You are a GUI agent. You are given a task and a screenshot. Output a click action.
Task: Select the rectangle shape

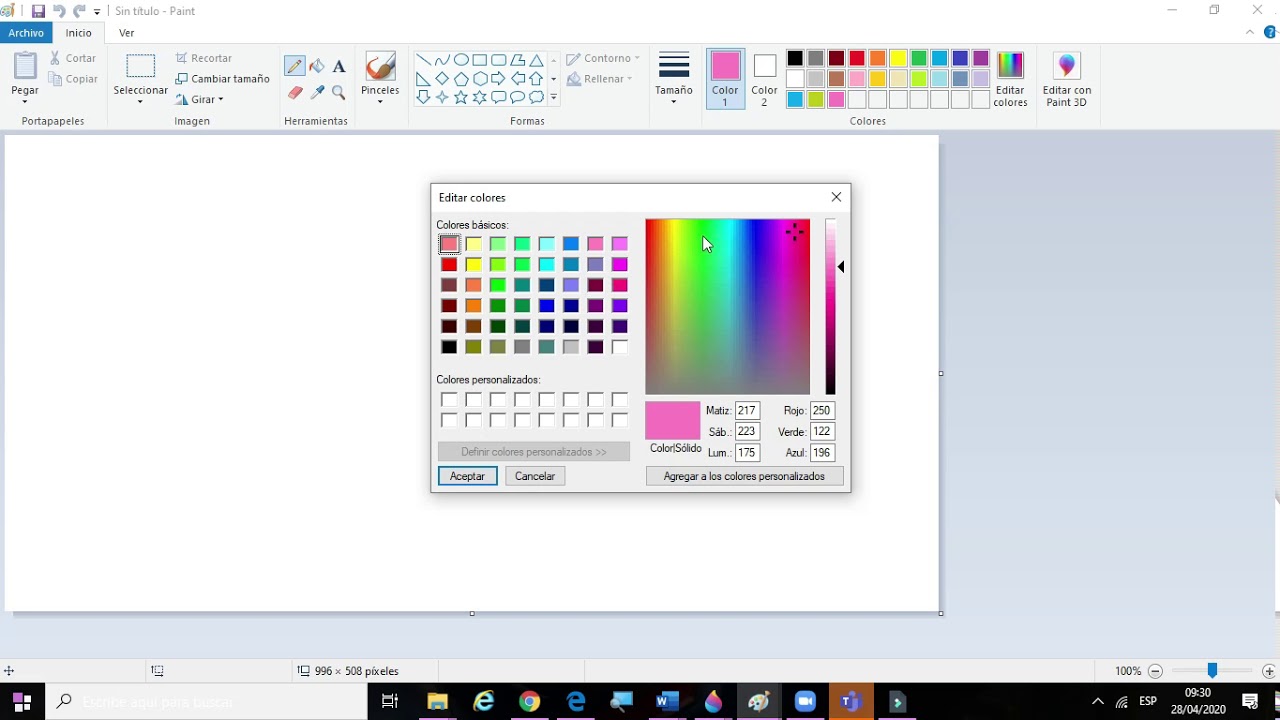pyautogui.click(x=480, y=60)
